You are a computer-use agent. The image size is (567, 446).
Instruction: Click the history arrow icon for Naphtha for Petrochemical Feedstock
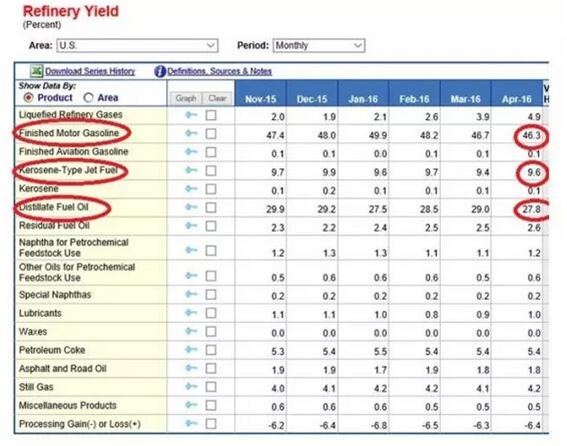pos(191,250)
